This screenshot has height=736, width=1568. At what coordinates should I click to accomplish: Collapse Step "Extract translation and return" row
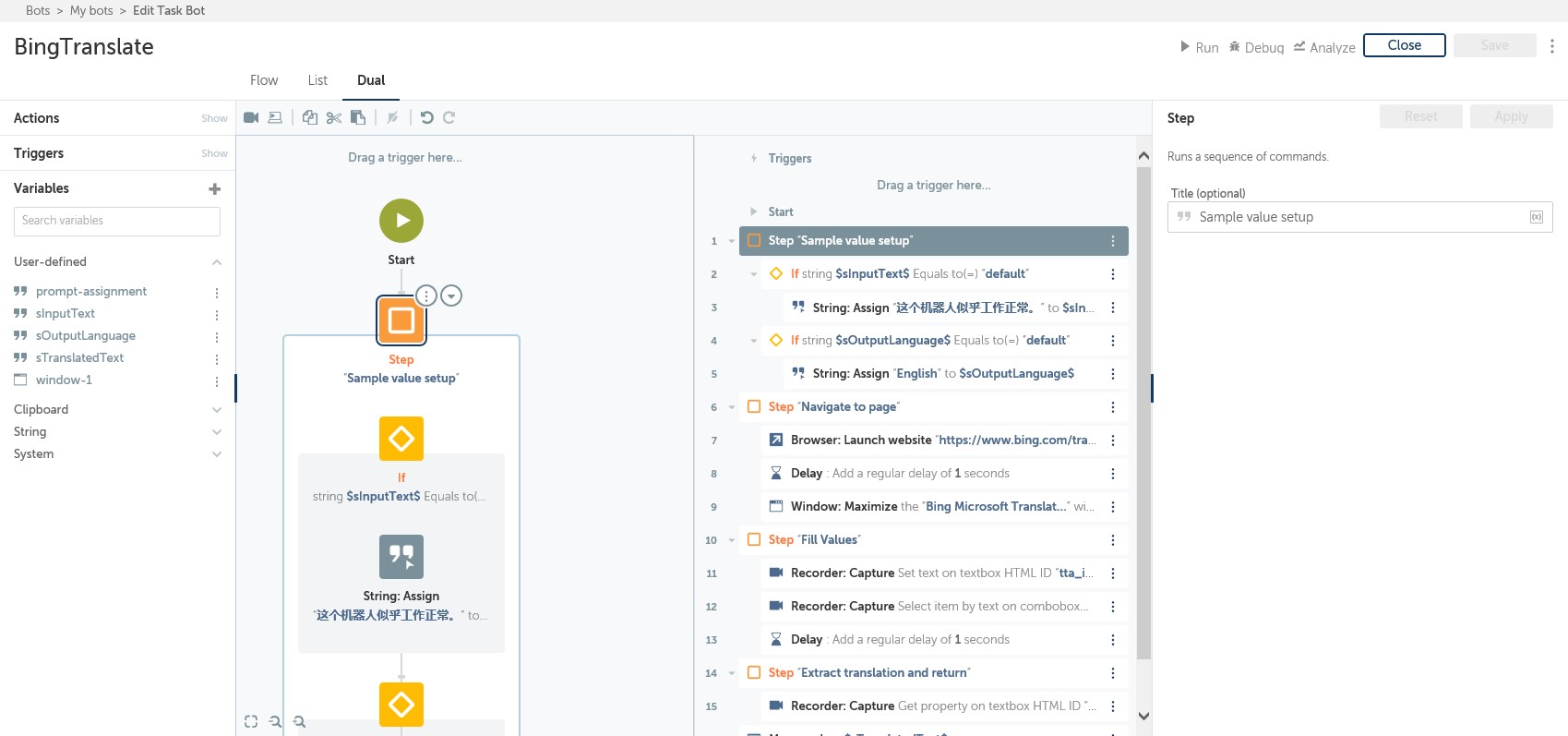[732, 673]
